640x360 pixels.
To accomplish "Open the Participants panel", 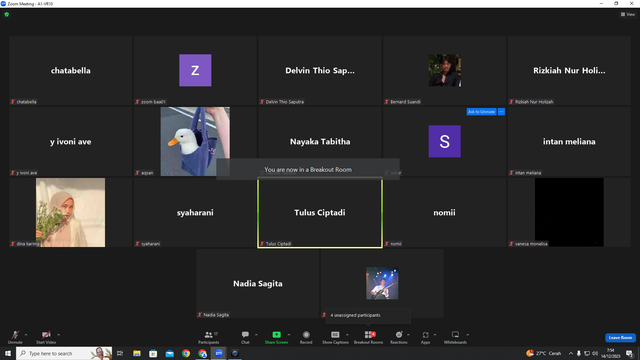I will click(209, 337).
